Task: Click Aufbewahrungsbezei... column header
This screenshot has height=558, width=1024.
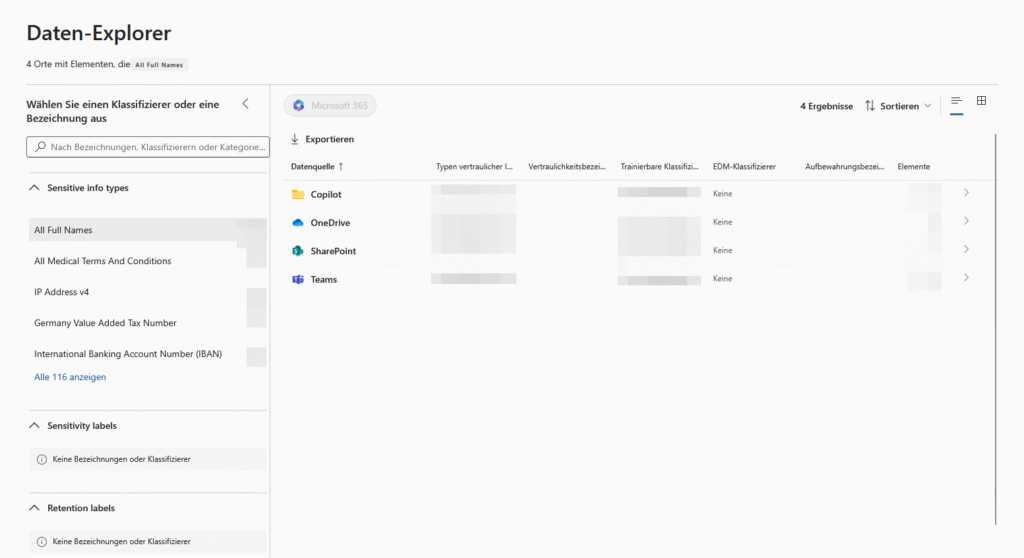Action: [x=844, y=167]
